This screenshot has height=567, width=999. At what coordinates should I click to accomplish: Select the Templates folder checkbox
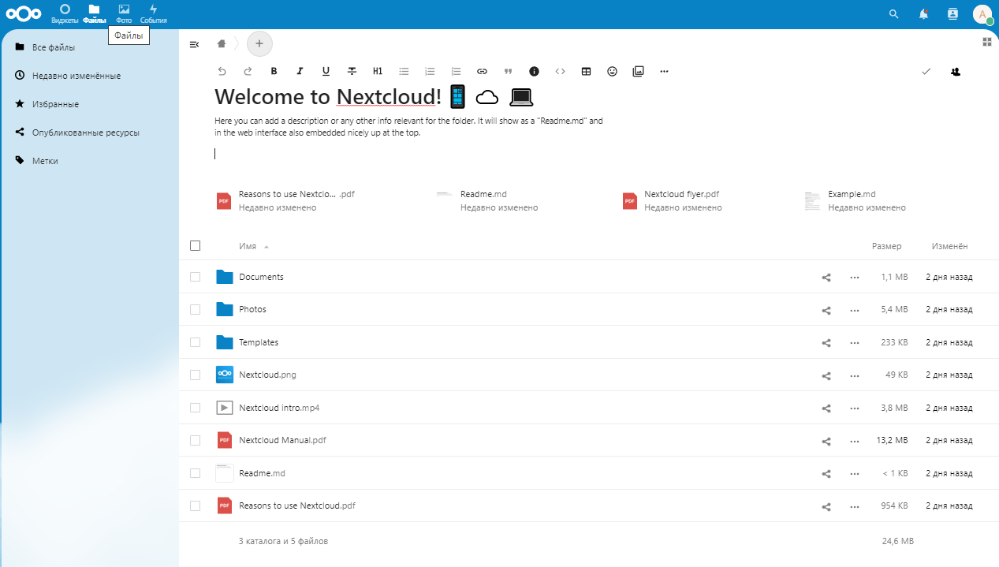point(195,342)
